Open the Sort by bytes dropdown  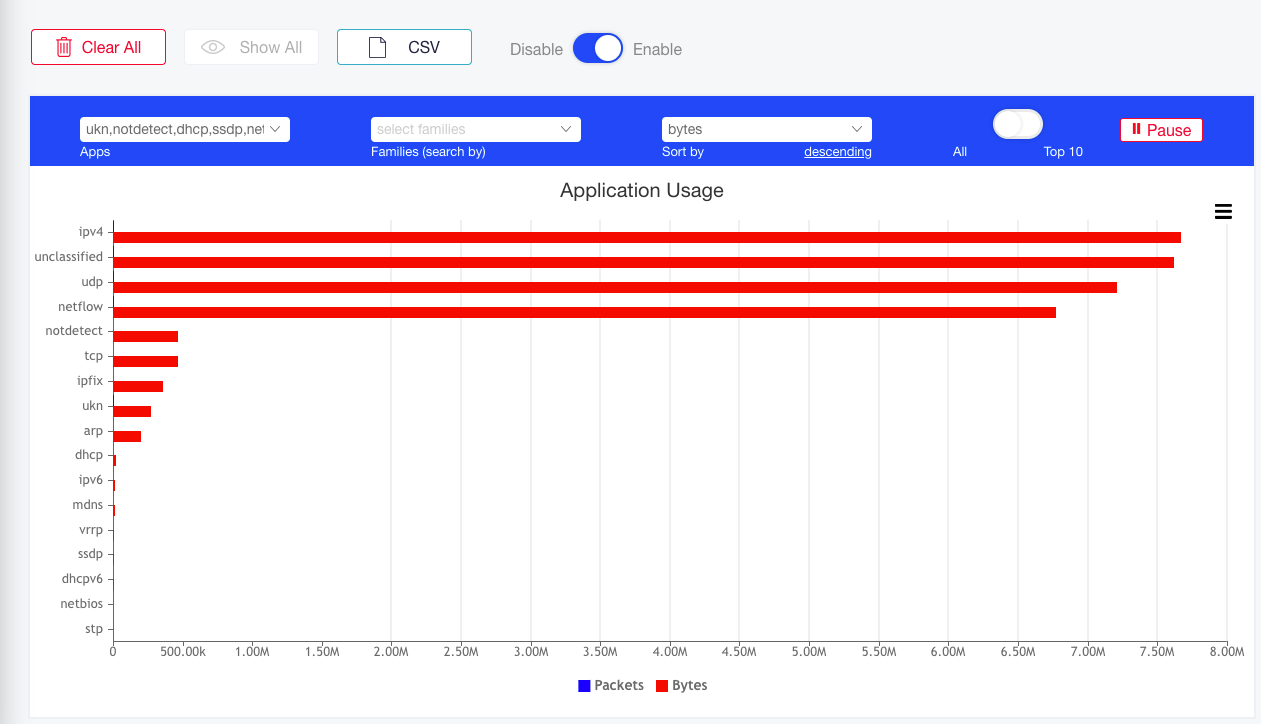click(x=767, y=129)
